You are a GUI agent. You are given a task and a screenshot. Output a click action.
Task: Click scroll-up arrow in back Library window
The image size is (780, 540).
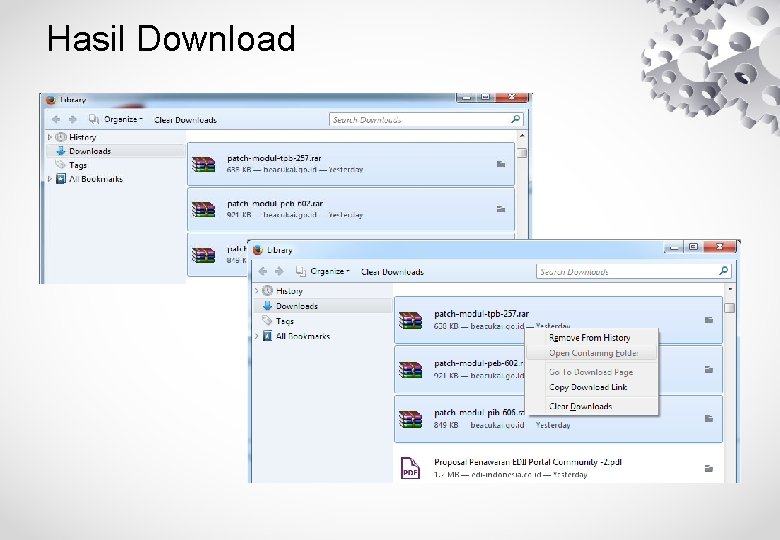click(x=522, y=135)
